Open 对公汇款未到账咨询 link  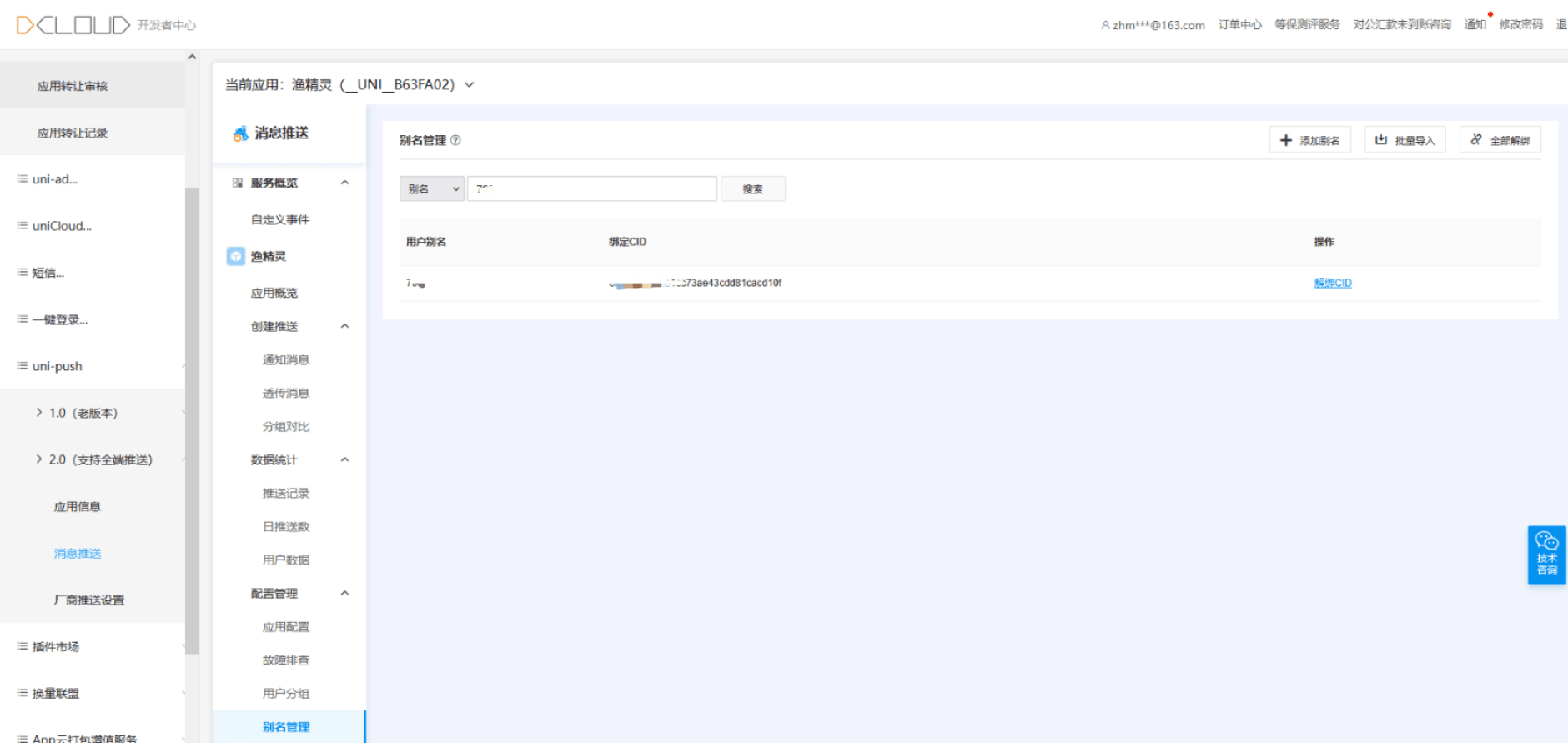pos(1402,25)
